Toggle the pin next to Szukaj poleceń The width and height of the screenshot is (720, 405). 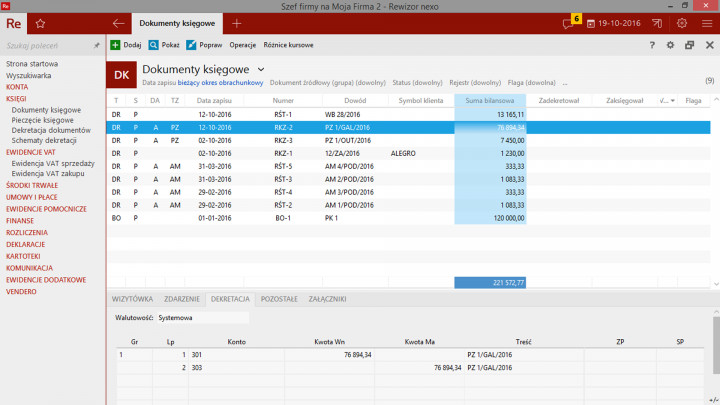tap(97, 45)
